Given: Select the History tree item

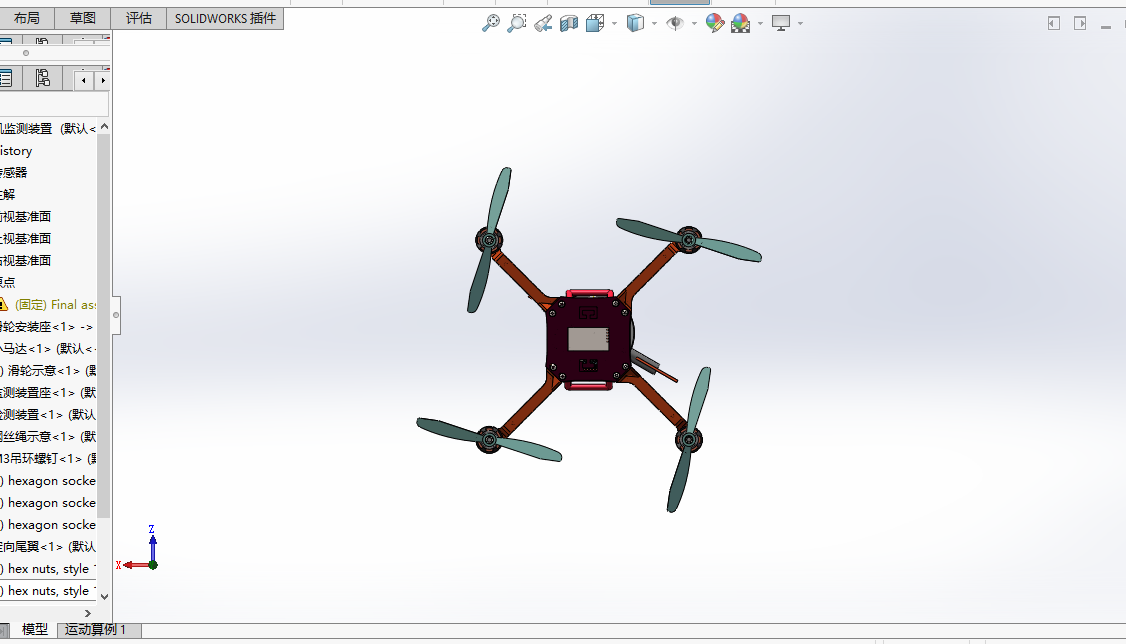Looking at the screenshot, I should (x=17, y=151).
